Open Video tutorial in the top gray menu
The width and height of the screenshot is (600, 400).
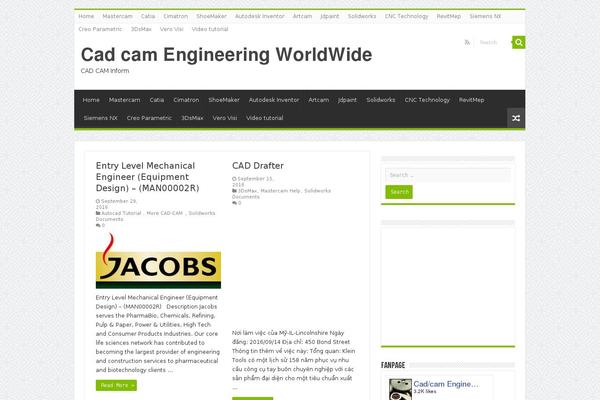[210, 29]
